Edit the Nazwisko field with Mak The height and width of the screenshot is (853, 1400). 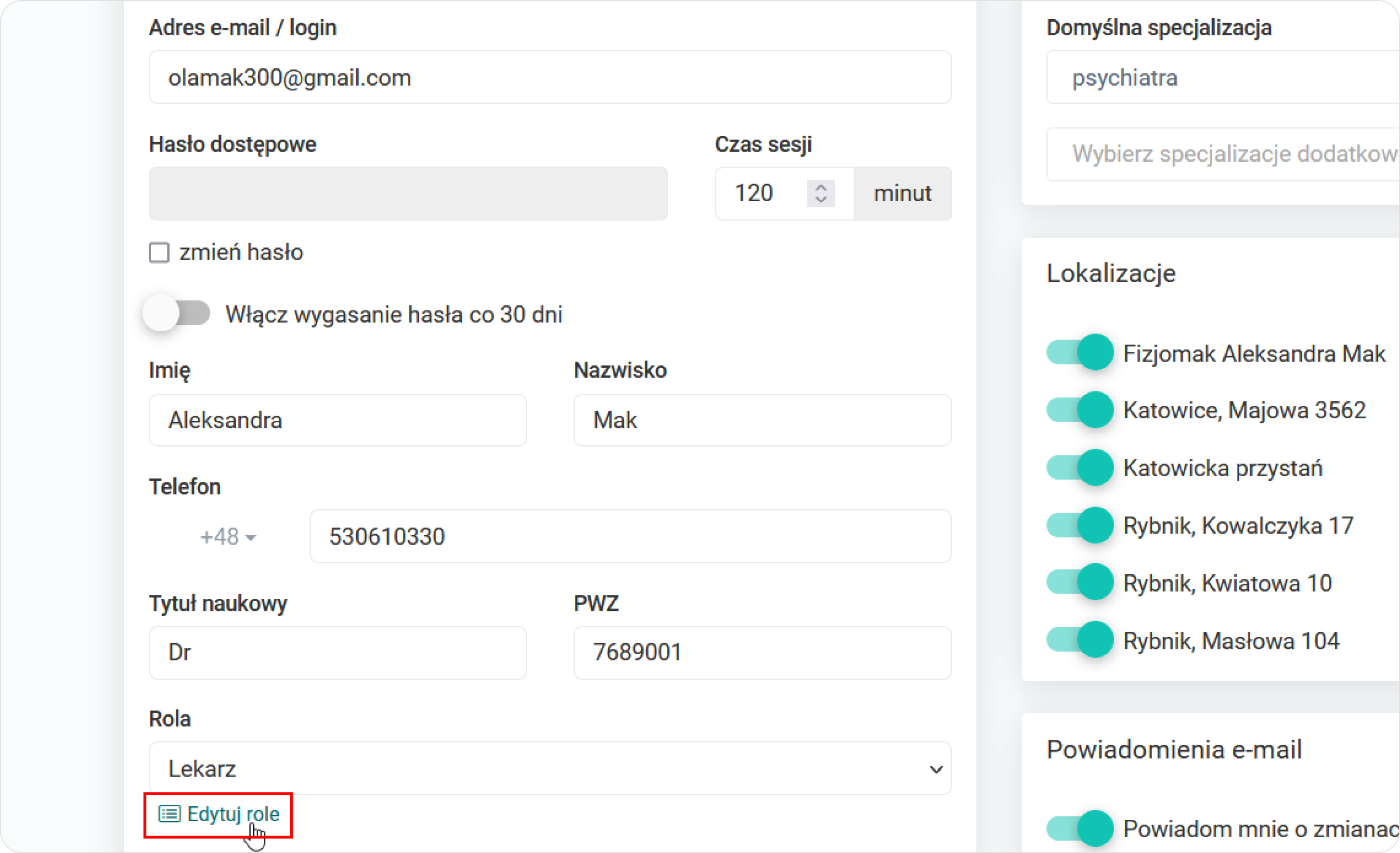[763, 420]
